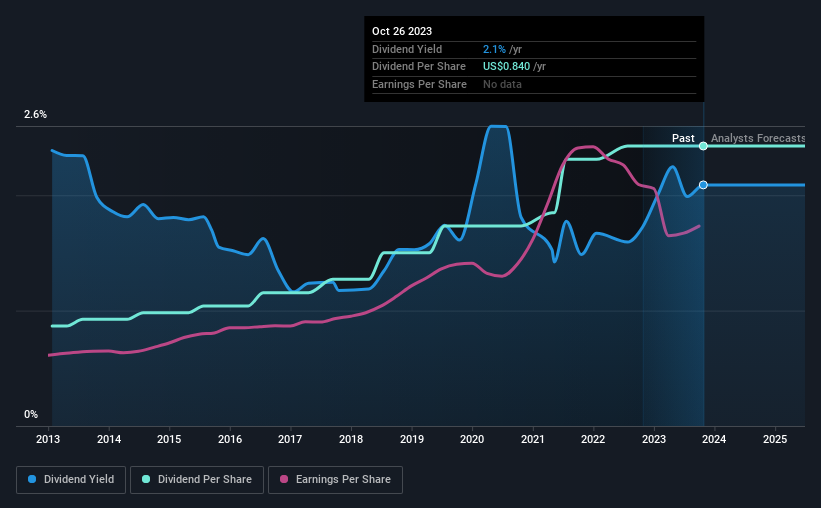Click the 2024 x-axis label
Screen dimensions: 821x508
pos(714,439)
